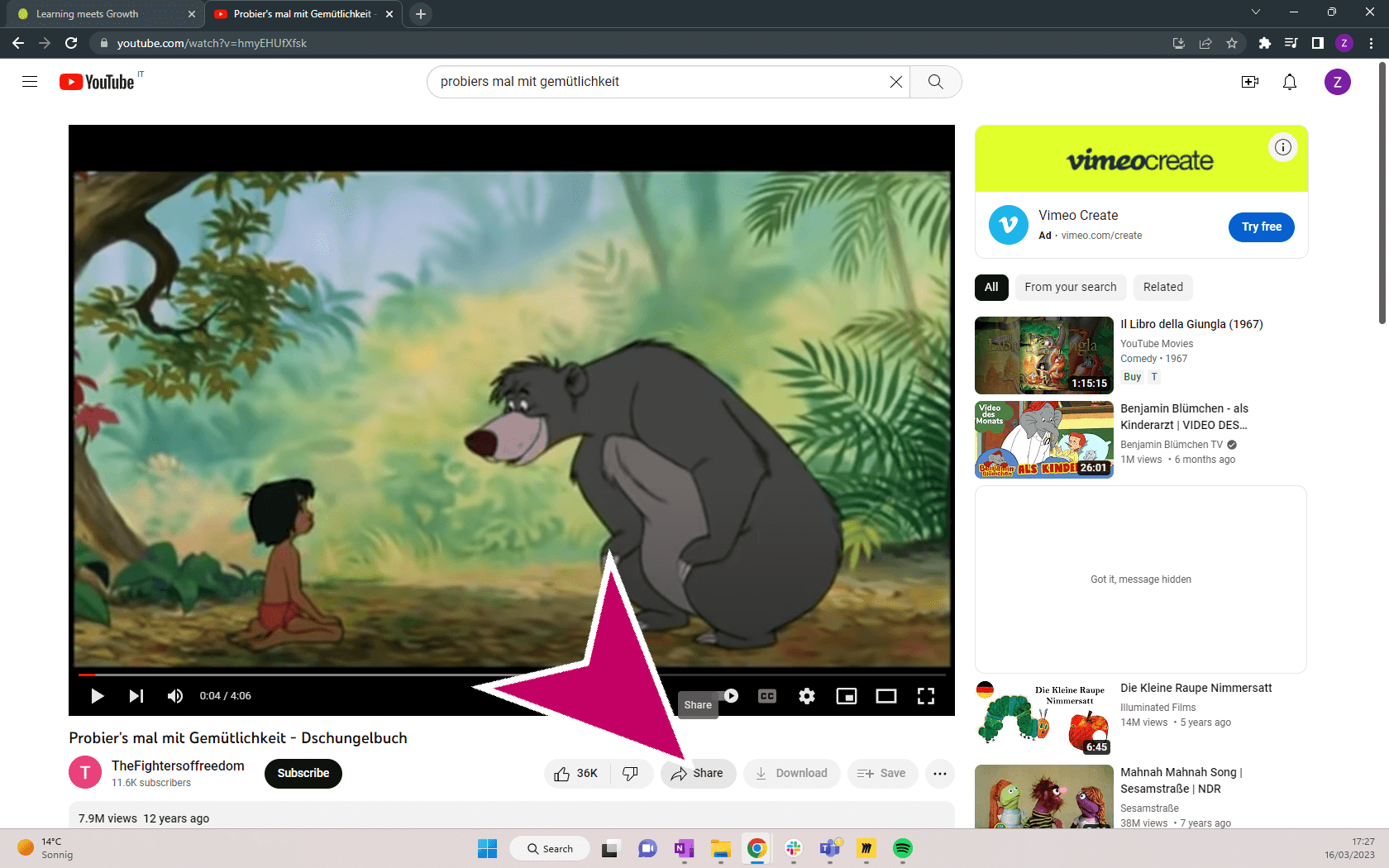The height and width of the screenshot is (868, 1389).
Task: Open the notifications bell
Action: [1289, 82]
